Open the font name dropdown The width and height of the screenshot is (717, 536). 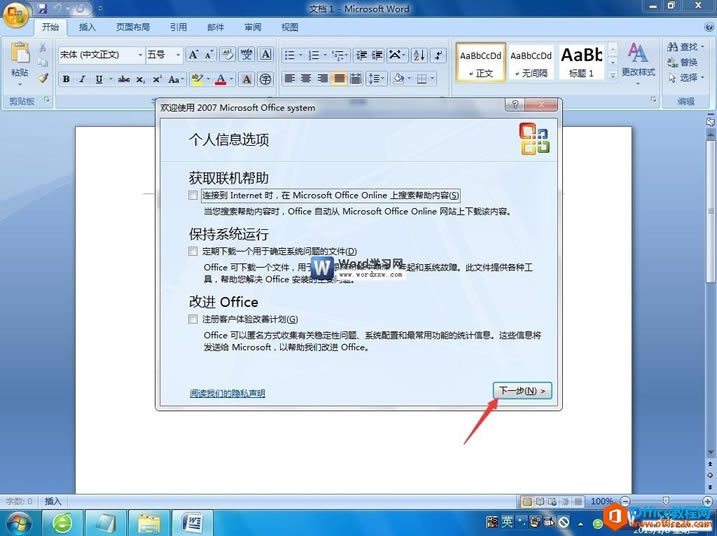coord(140,55)
